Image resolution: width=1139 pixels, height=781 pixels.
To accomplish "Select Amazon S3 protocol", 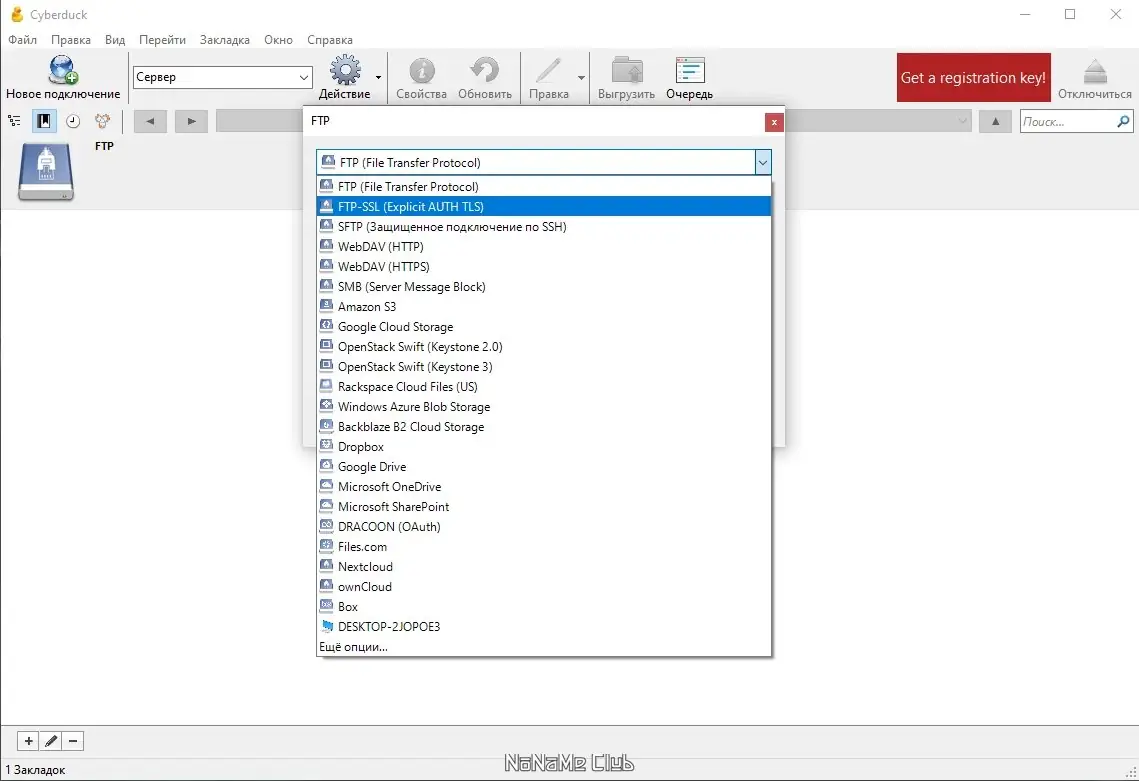I will 544,307.
